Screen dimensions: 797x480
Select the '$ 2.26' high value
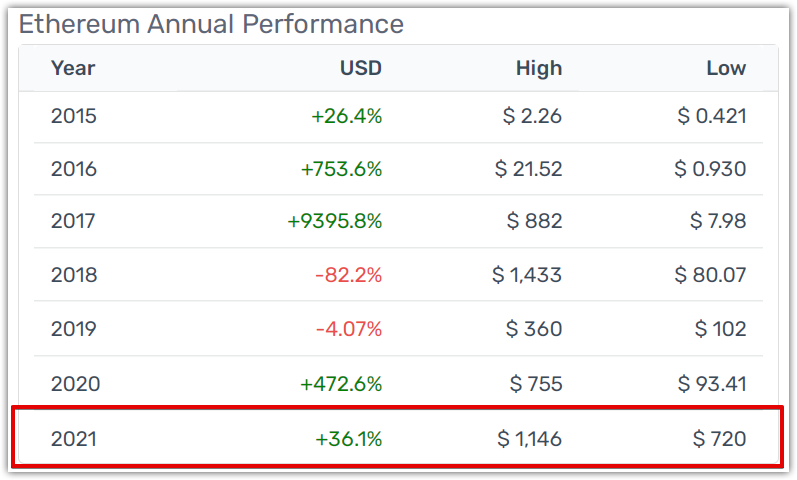pos(532,116)
